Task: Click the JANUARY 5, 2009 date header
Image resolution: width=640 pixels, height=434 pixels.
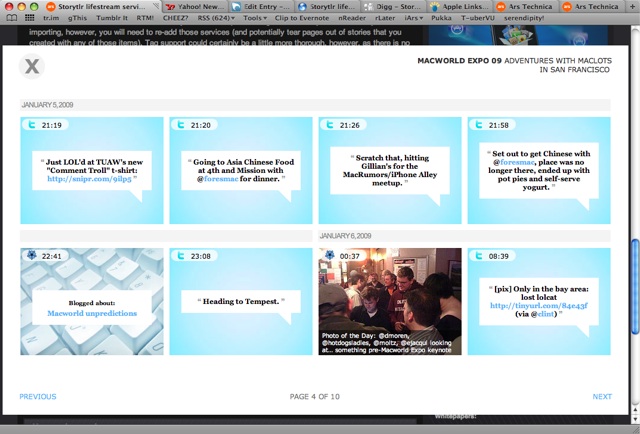Action: tap(47, 105)
